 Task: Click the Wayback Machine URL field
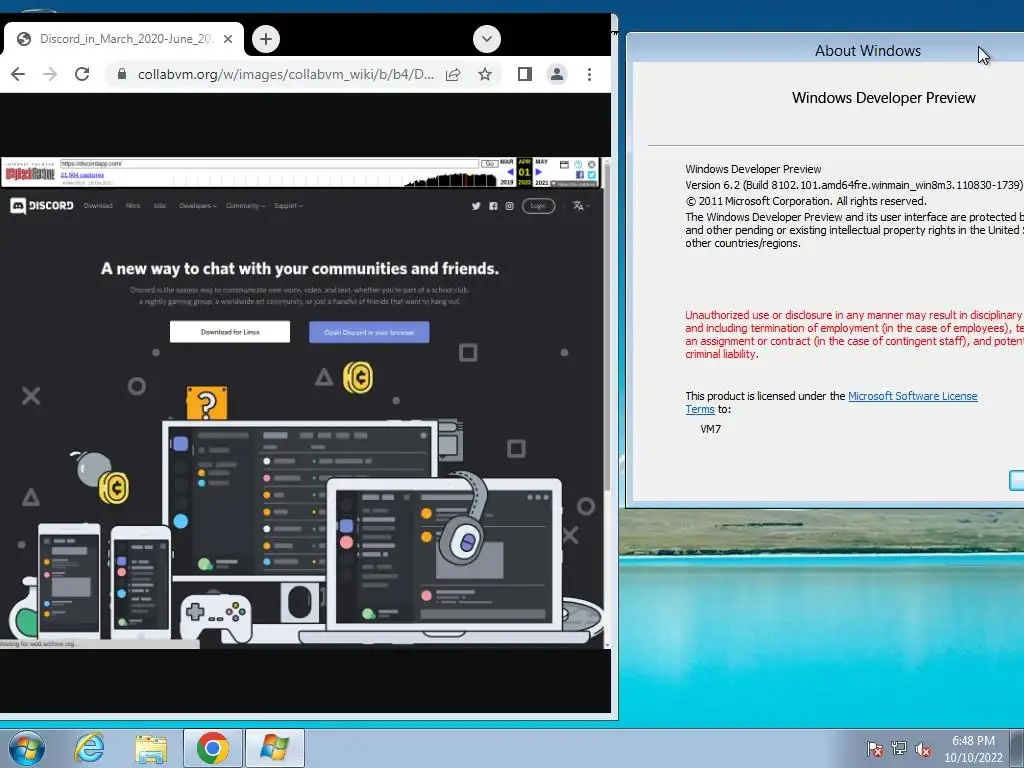[269, 164]
